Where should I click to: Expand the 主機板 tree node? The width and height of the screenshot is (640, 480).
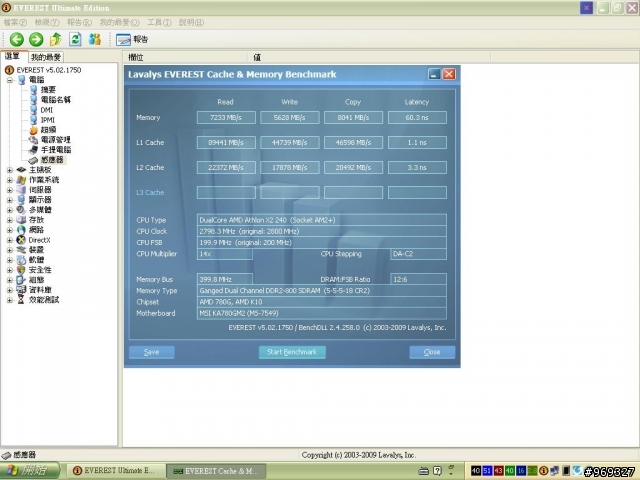[10, 170]
